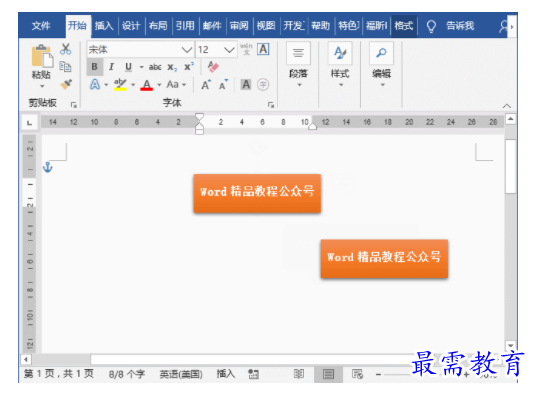This screenshot has height=395, width=533.
Task: Toggle Underline formatting
Action: [128, 67]
